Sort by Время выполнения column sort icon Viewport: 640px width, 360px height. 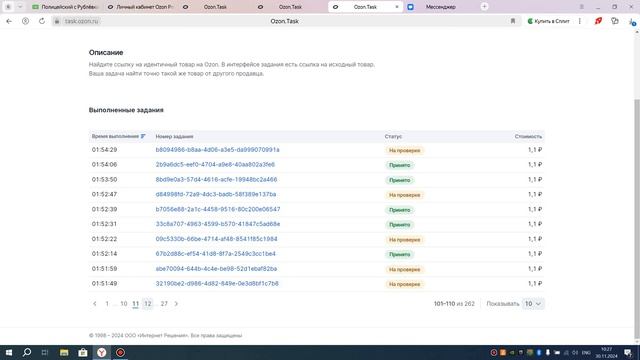143,136
